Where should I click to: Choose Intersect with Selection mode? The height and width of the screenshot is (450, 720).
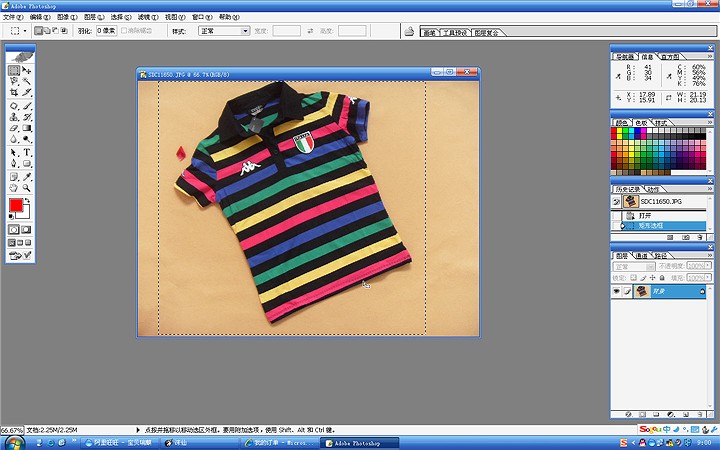coord(64,31)
